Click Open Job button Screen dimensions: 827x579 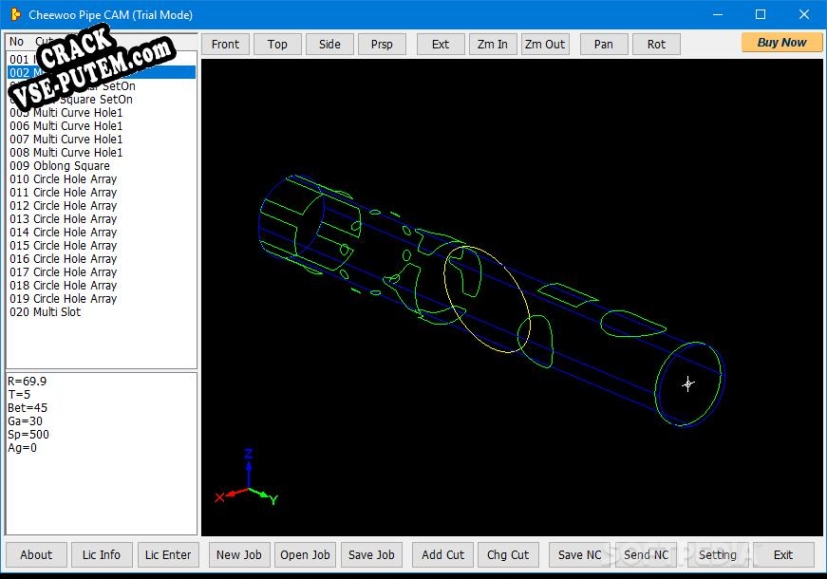305,555
